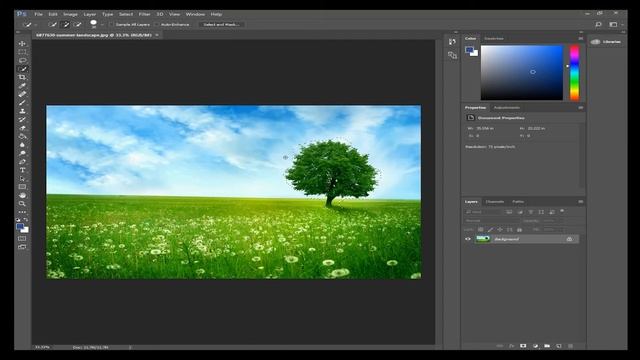Select the Lasso tool

point(22,60)
